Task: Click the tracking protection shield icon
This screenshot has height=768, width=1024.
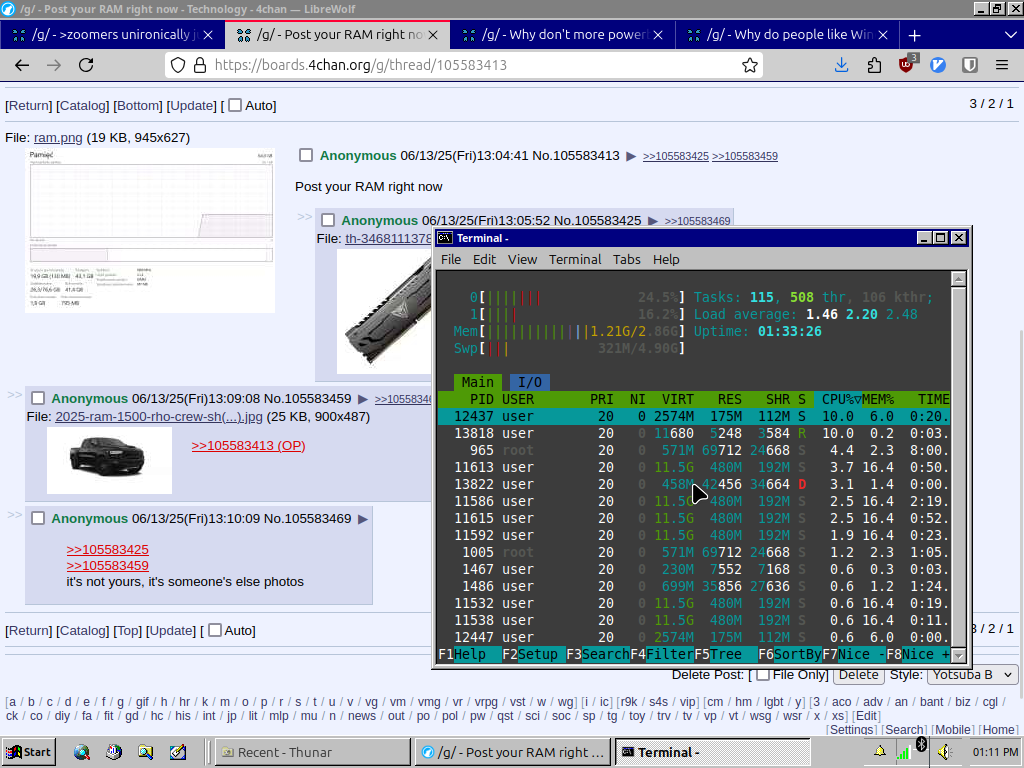Action: click(x=178, y=65)
